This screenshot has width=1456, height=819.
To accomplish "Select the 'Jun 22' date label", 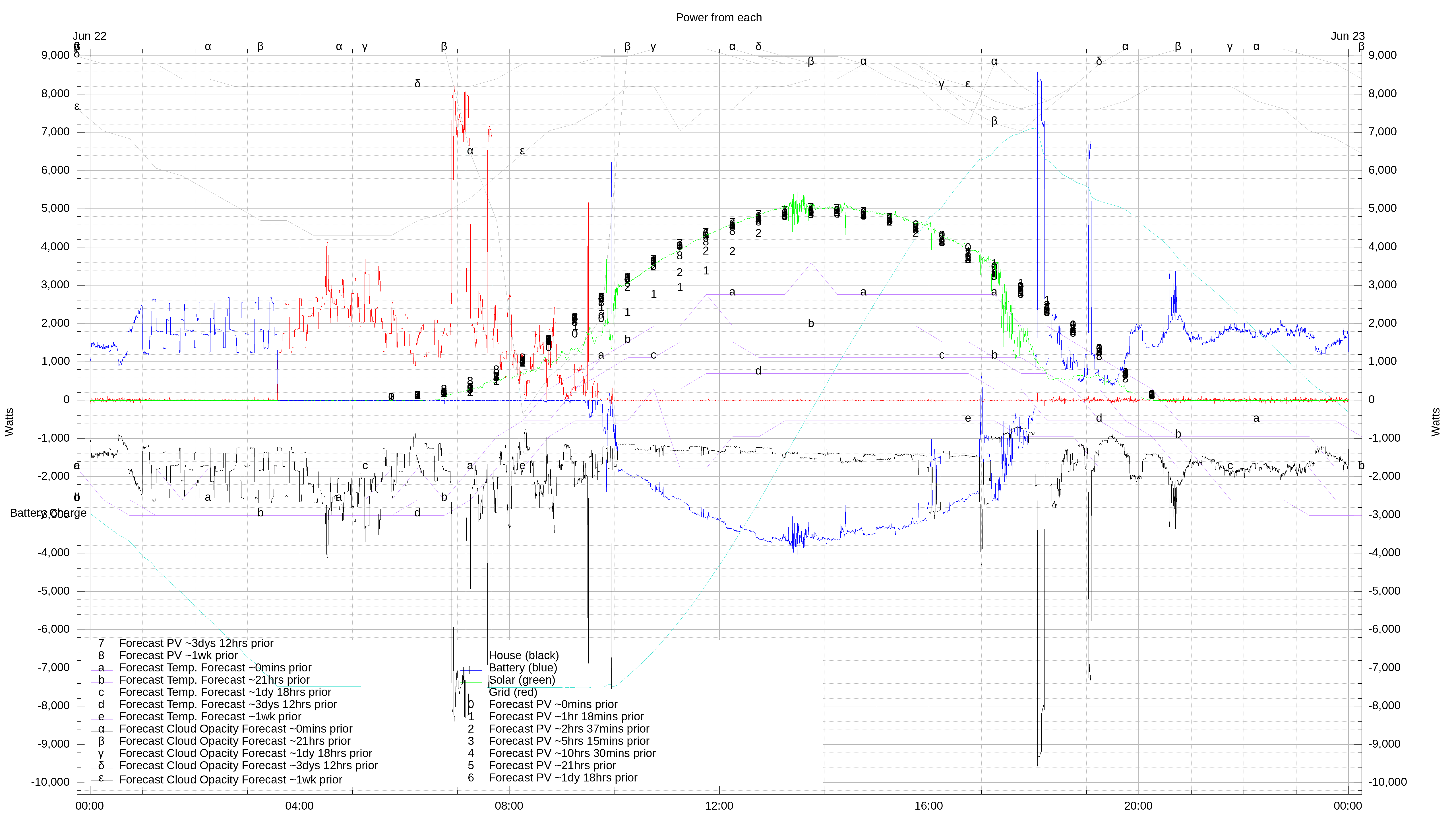I will point(89,36).
